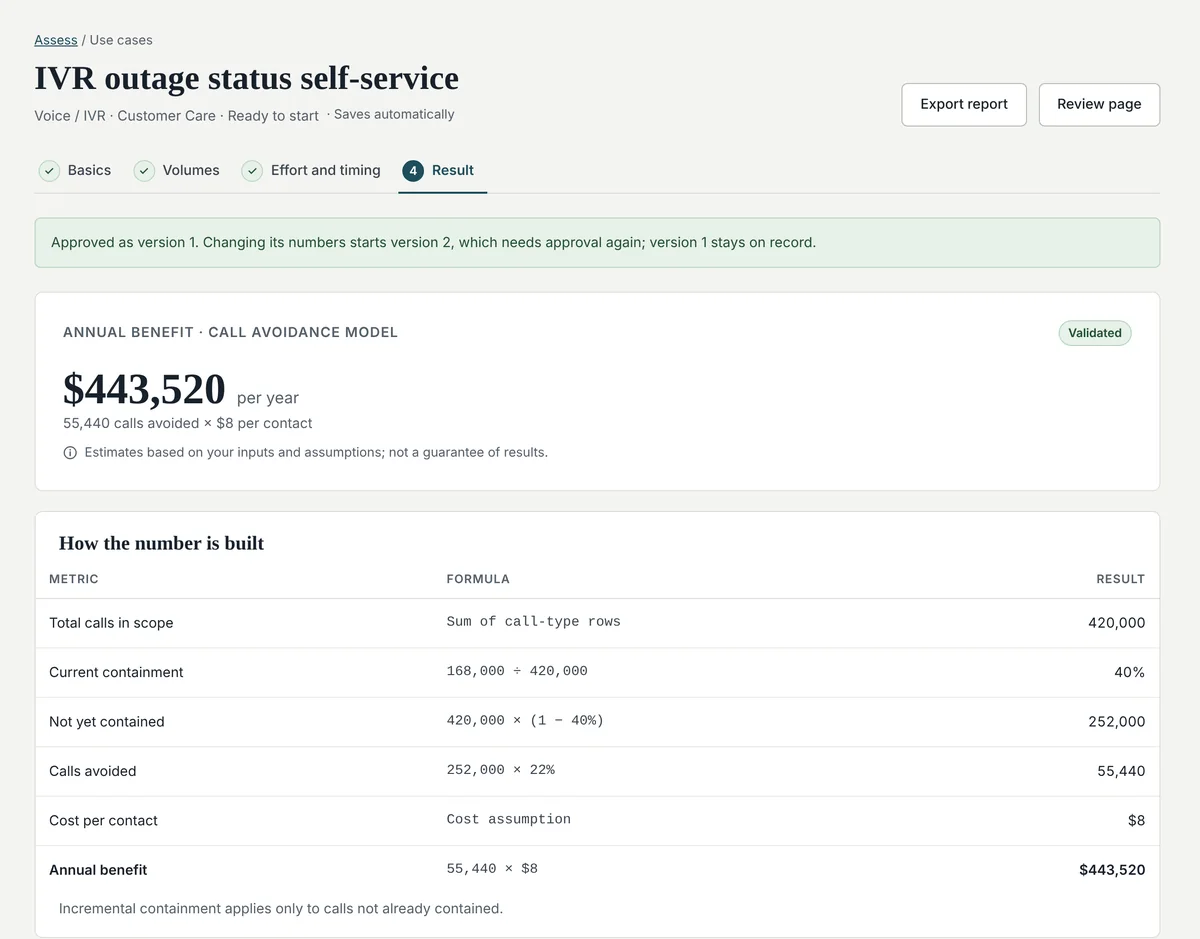The height and width of the screenshot is (939, 1200).
Task: Click the Basics step checkmark icon
Action: (x=49, y=171)
